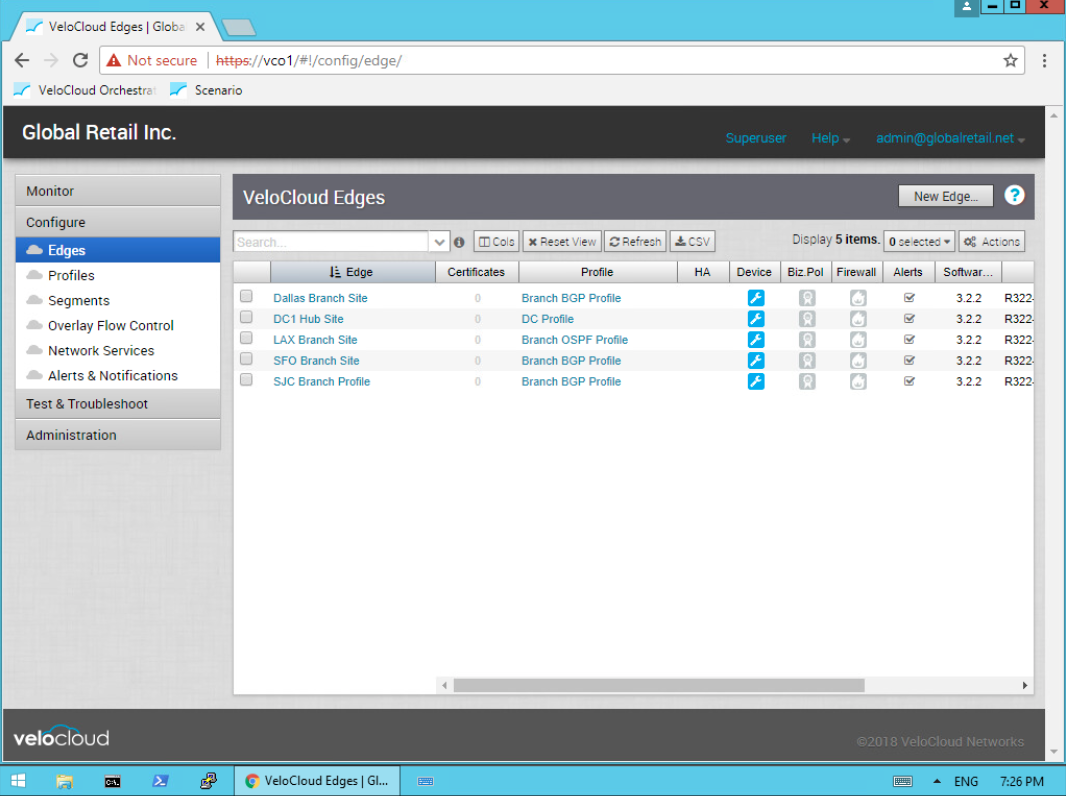Open Business Policy icon for SJC Branch Profile

pyautogui.click(x=807, y=381)
